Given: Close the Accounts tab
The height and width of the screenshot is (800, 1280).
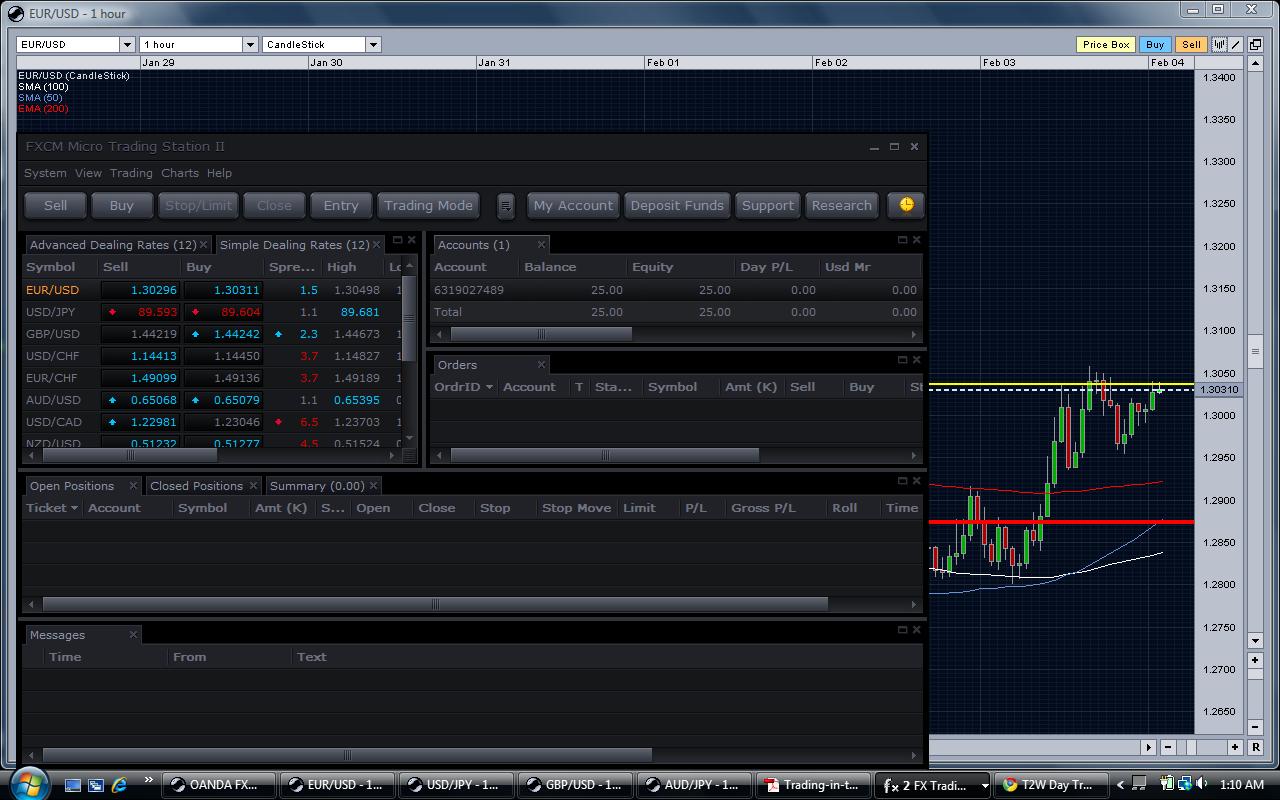Looking at the screenshot, I should [541, 244].
